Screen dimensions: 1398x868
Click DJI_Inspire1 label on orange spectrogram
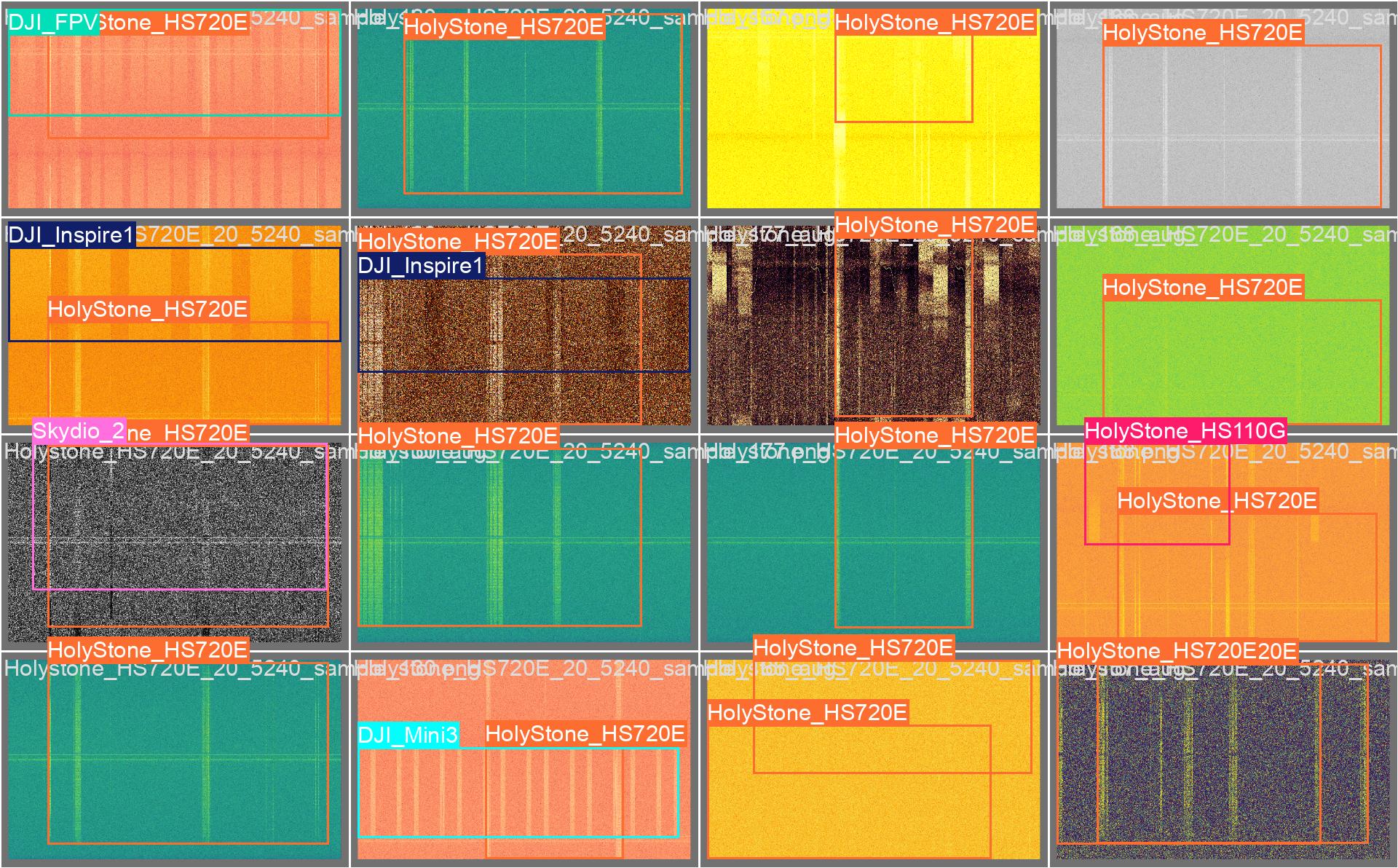tap(71, 235)
